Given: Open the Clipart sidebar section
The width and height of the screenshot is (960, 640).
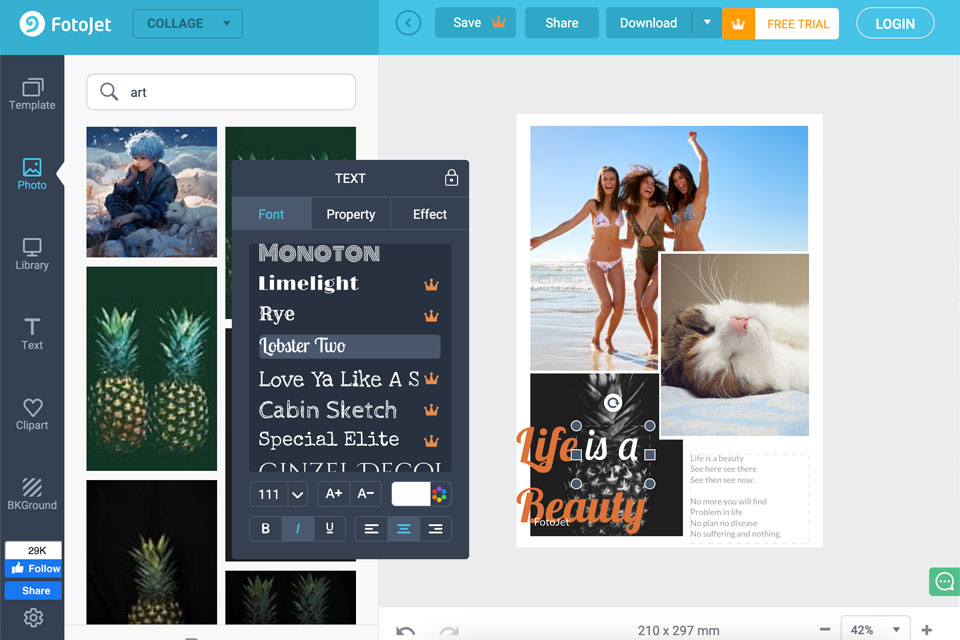Looking at the screenshot, I should coord(32,414).
